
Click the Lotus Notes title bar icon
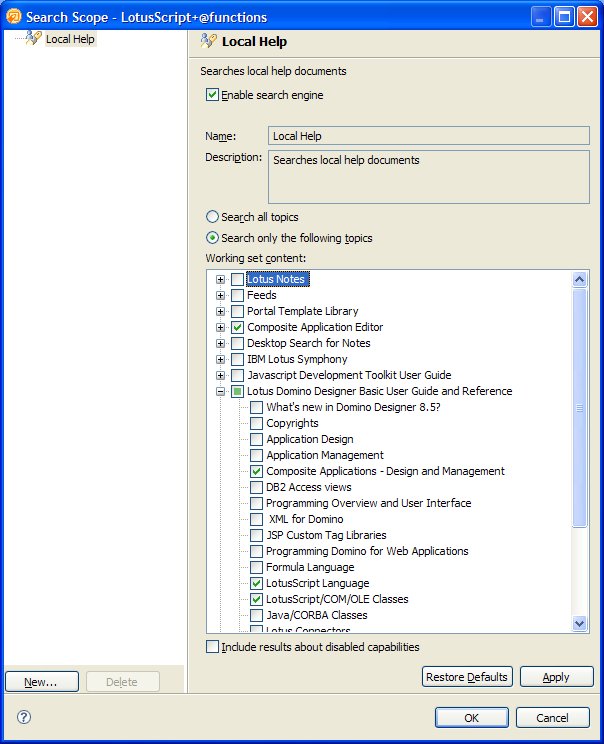[x=14, y=17]
